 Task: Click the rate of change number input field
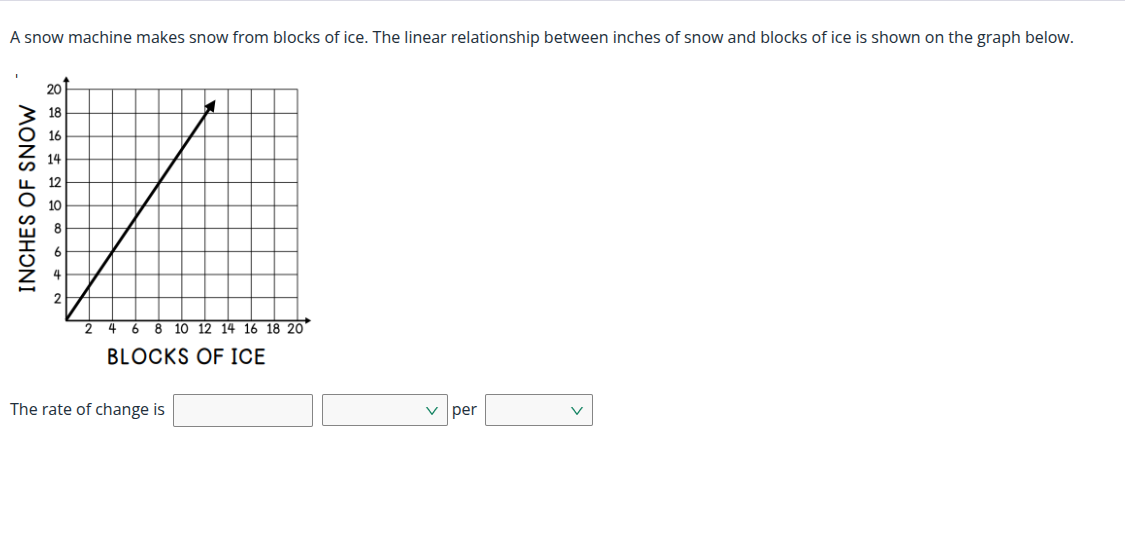click(243, 410)
